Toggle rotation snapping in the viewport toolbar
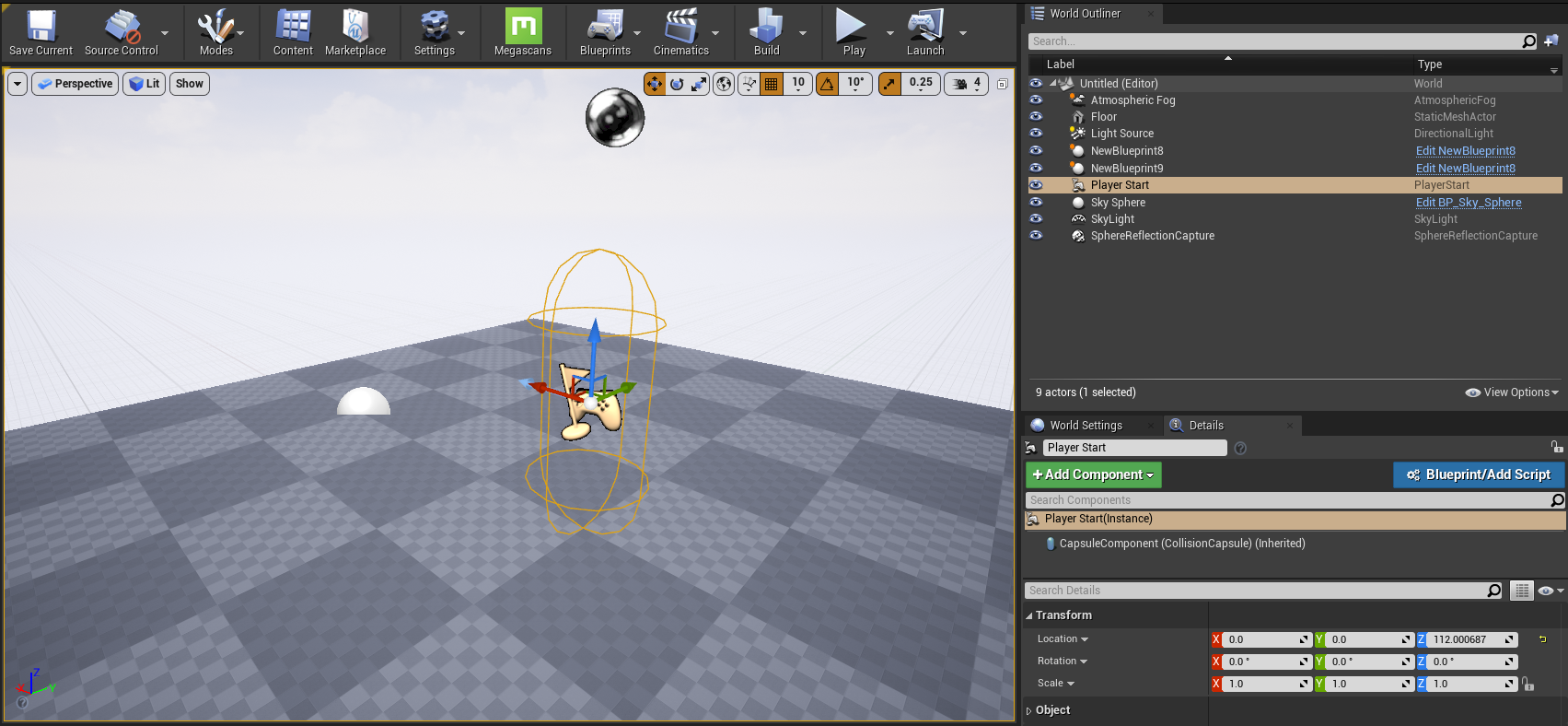This screenshot has height=726, width=1568. (828, 84)
